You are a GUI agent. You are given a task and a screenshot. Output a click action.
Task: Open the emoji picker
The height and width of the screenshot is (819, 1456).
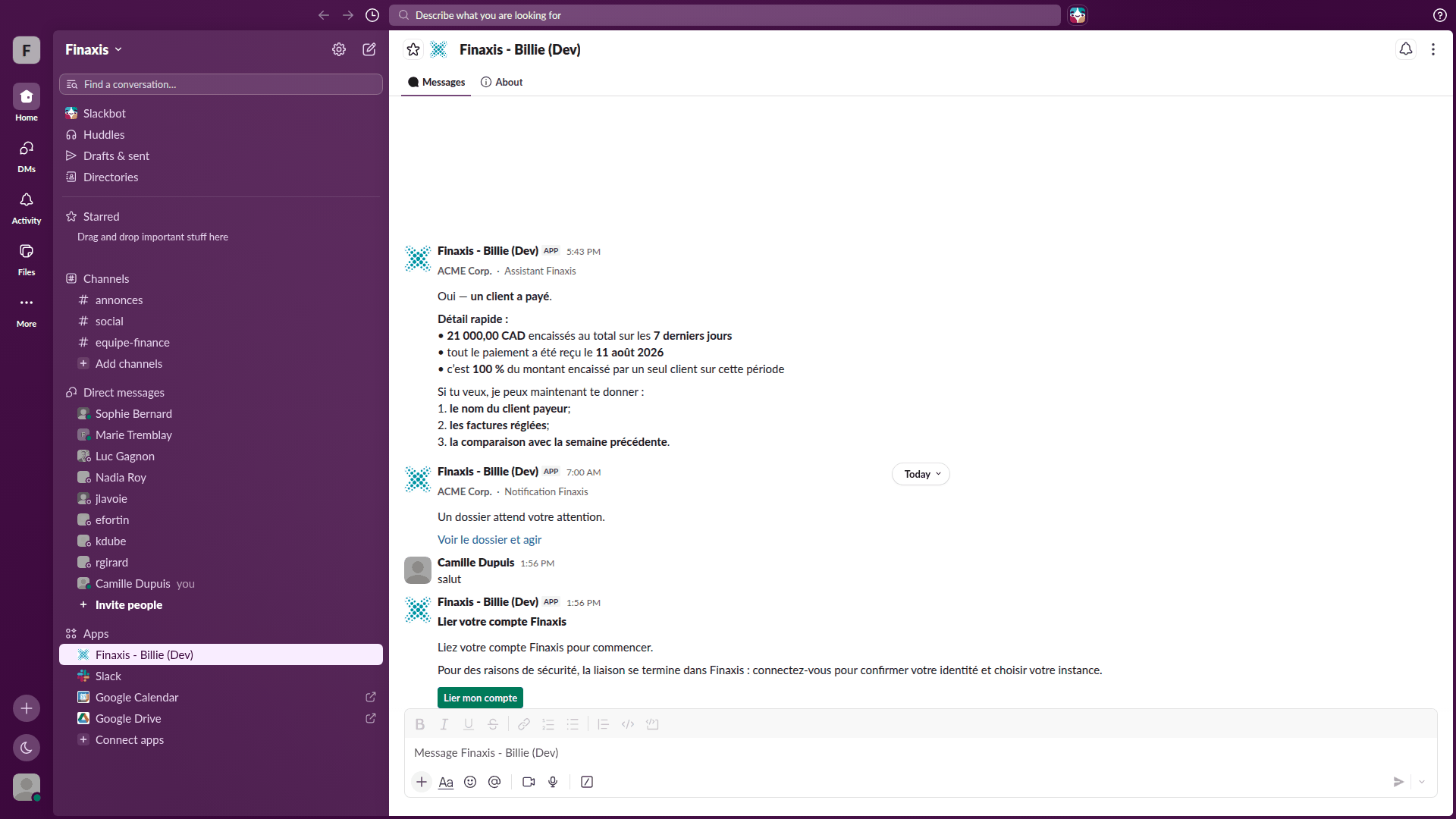tap(470, 782)
